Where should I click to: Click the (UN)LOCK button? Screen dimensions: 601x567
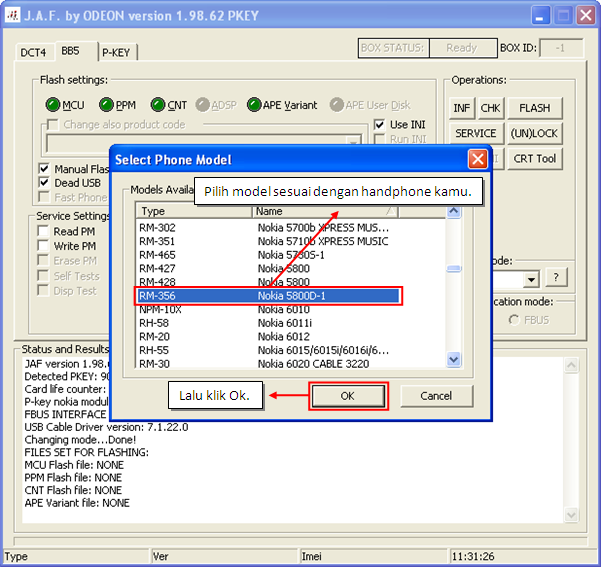coord(535,133)
